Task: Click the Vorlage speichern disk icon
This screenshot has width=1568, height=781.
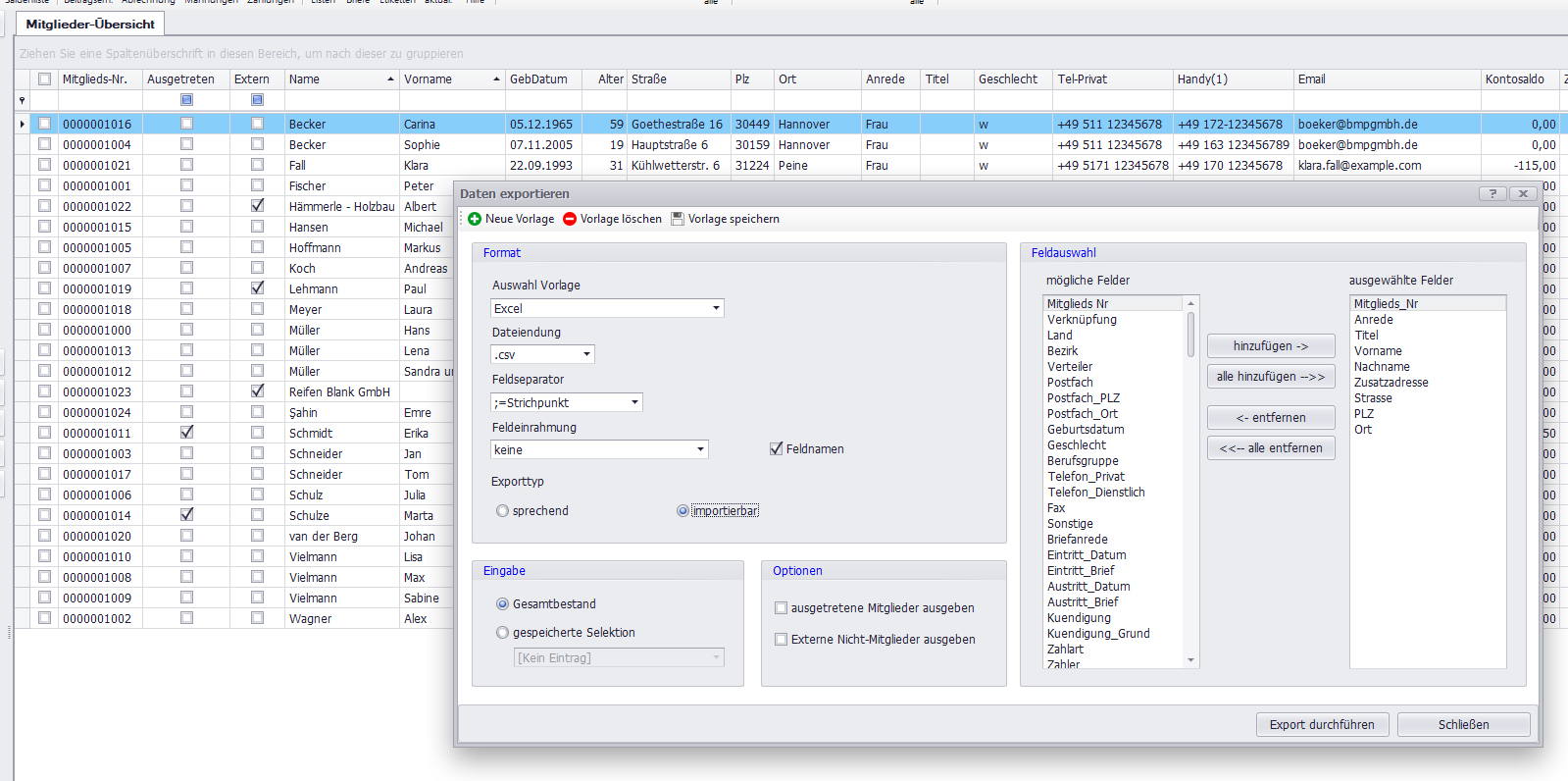Action: click(678, 219)
